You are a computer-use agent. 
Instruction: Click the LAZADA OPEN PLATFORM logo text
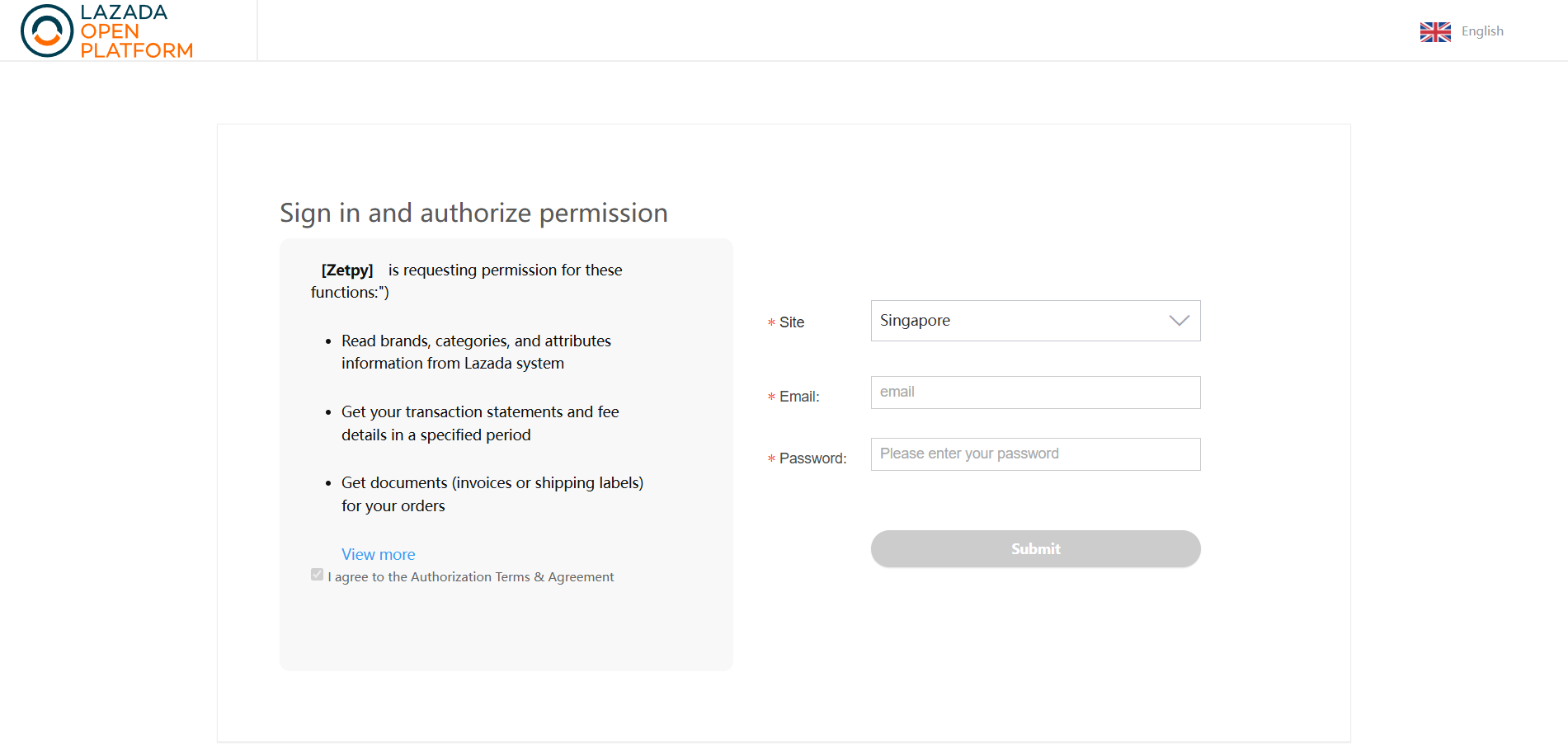pos(136,31)
